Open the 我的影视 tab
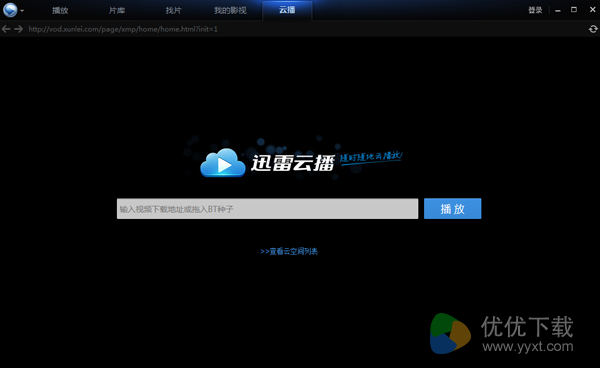The height and width of the screenshot is (368, 600). coord(230,10)
